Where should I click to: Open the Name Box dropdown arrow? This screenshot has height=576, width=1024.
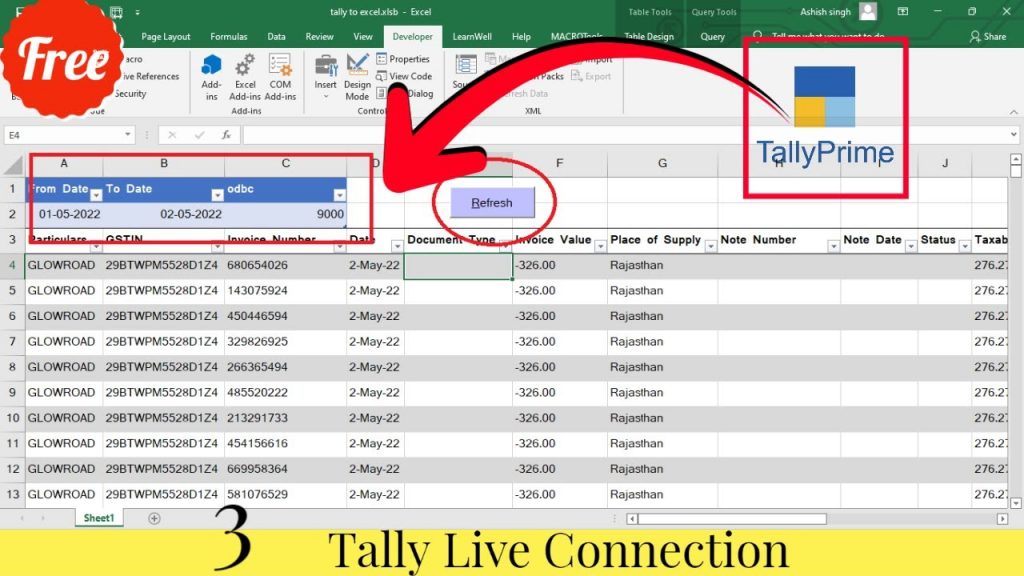127,135
